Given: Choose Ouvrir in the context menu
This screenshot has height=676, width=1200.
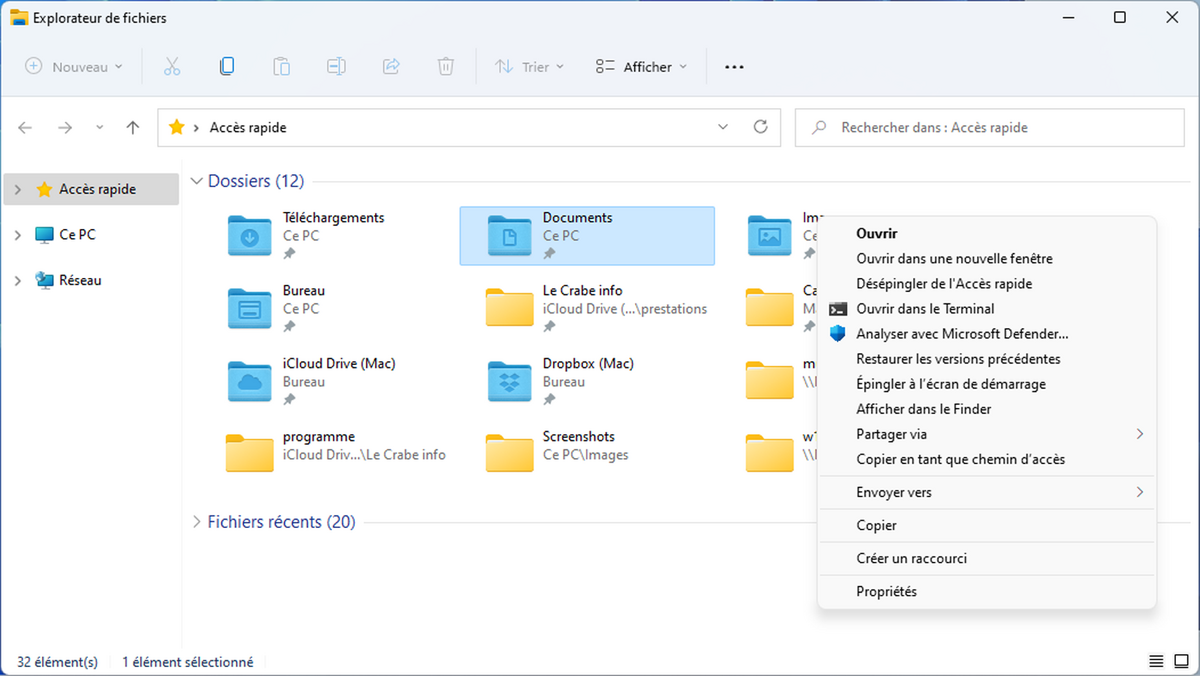Looking at the screenshot, I should pos(987,233).
